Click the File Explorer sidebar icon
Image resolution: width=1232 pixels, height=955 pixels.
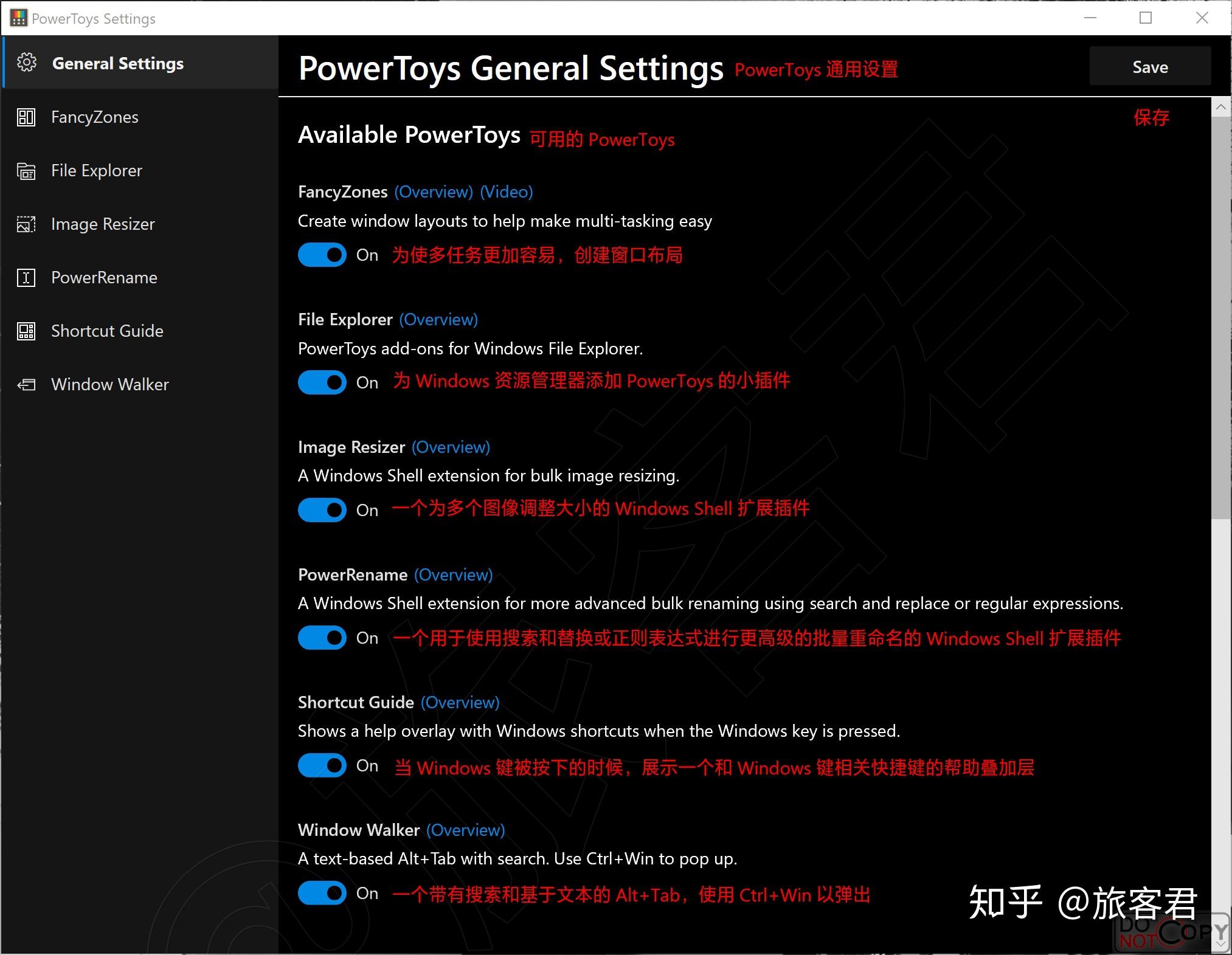[26, 171]
